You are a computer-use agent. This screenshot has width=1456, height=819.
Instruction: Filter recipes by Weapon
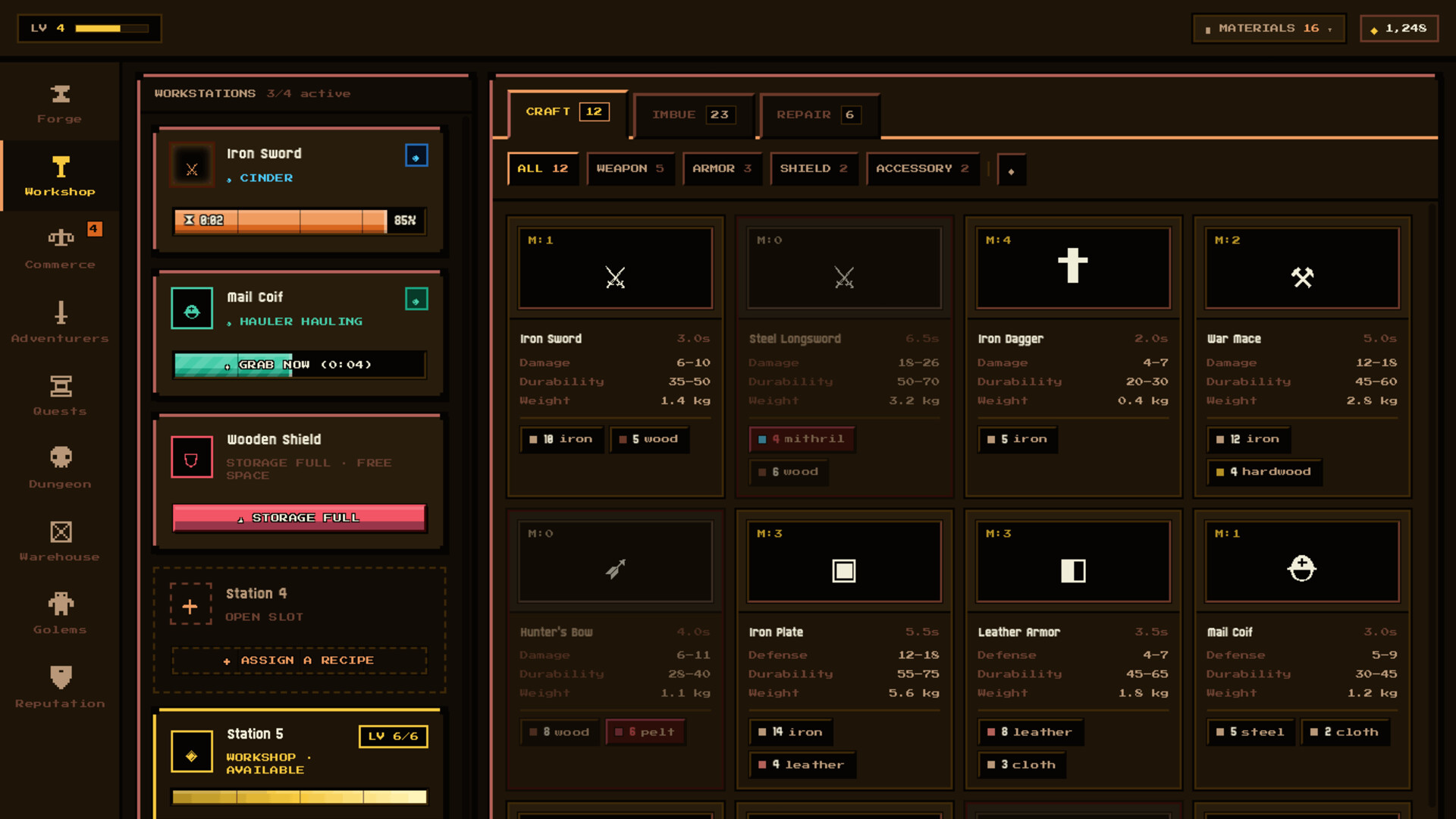(x=630, y=168)
